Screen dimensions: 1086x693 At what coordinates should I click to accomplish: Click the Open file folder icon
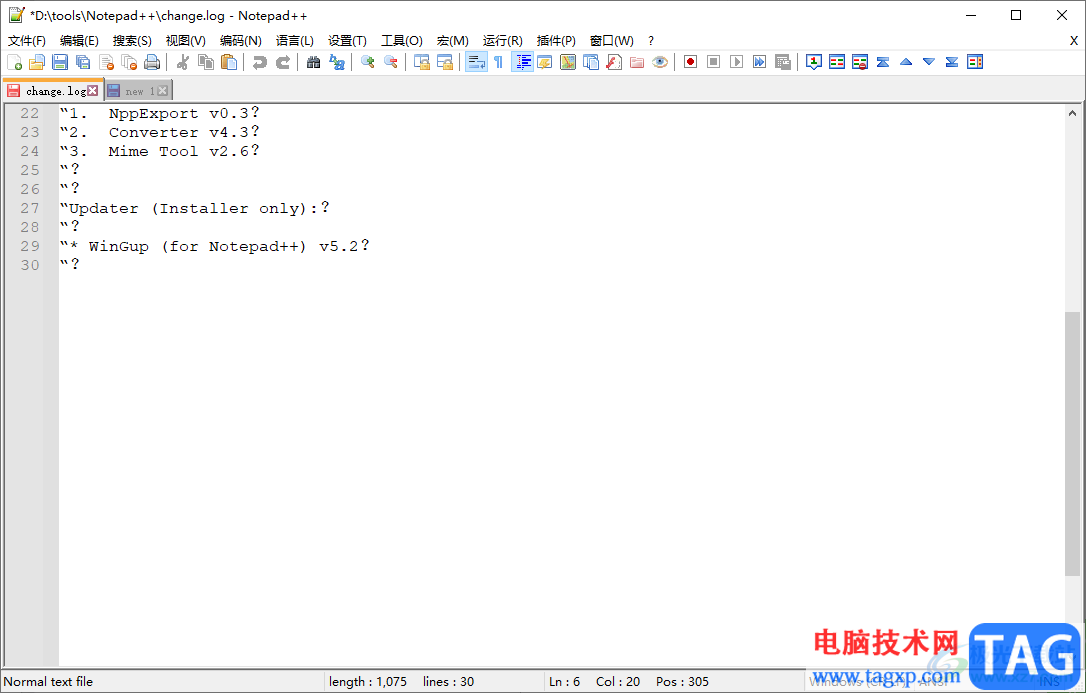(x=37, y=62)
